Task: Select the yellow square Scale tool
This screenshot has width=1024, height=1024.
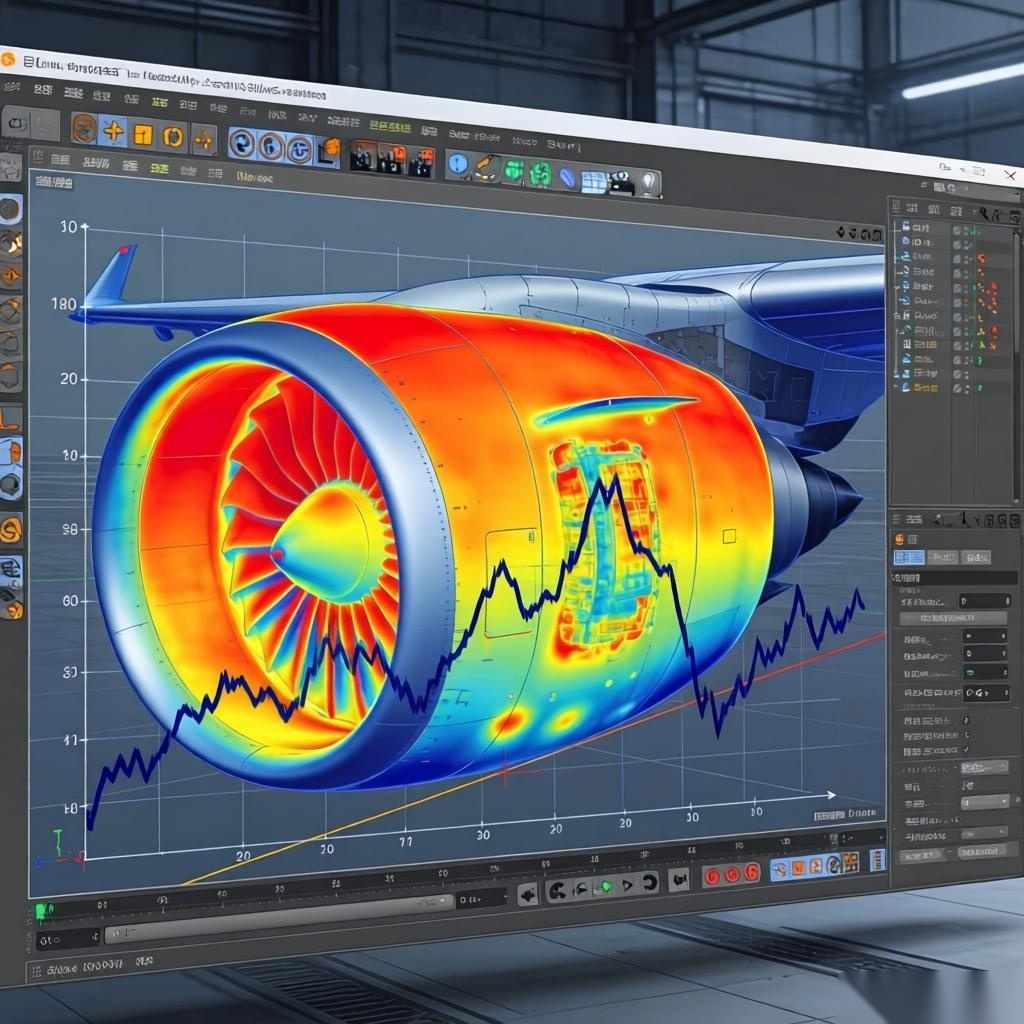Action: pyautogui.click(x=143, y=134)
